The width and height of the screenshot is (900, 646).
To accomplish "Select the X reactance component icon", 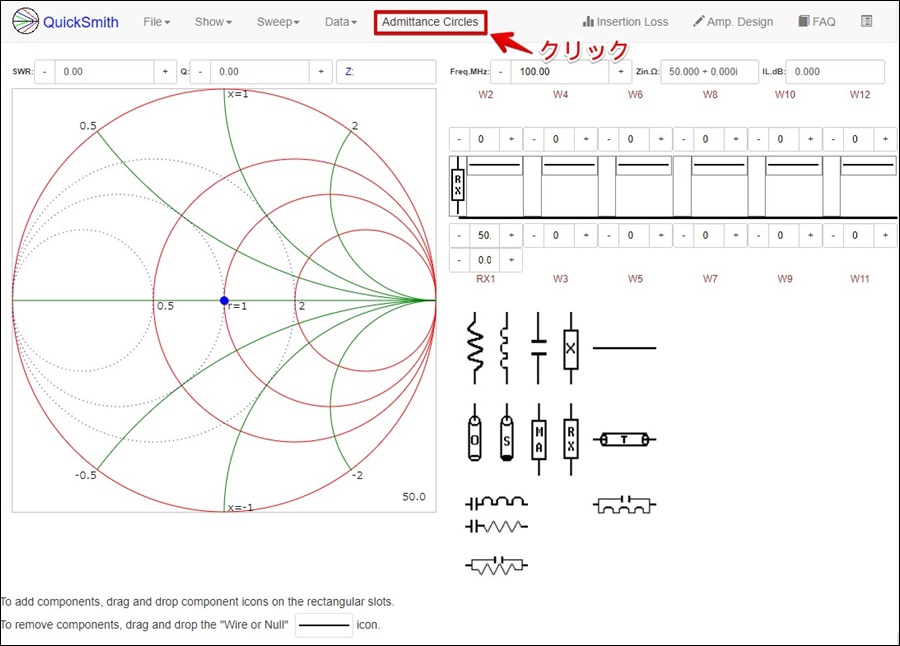I will (x=571, y=349).
